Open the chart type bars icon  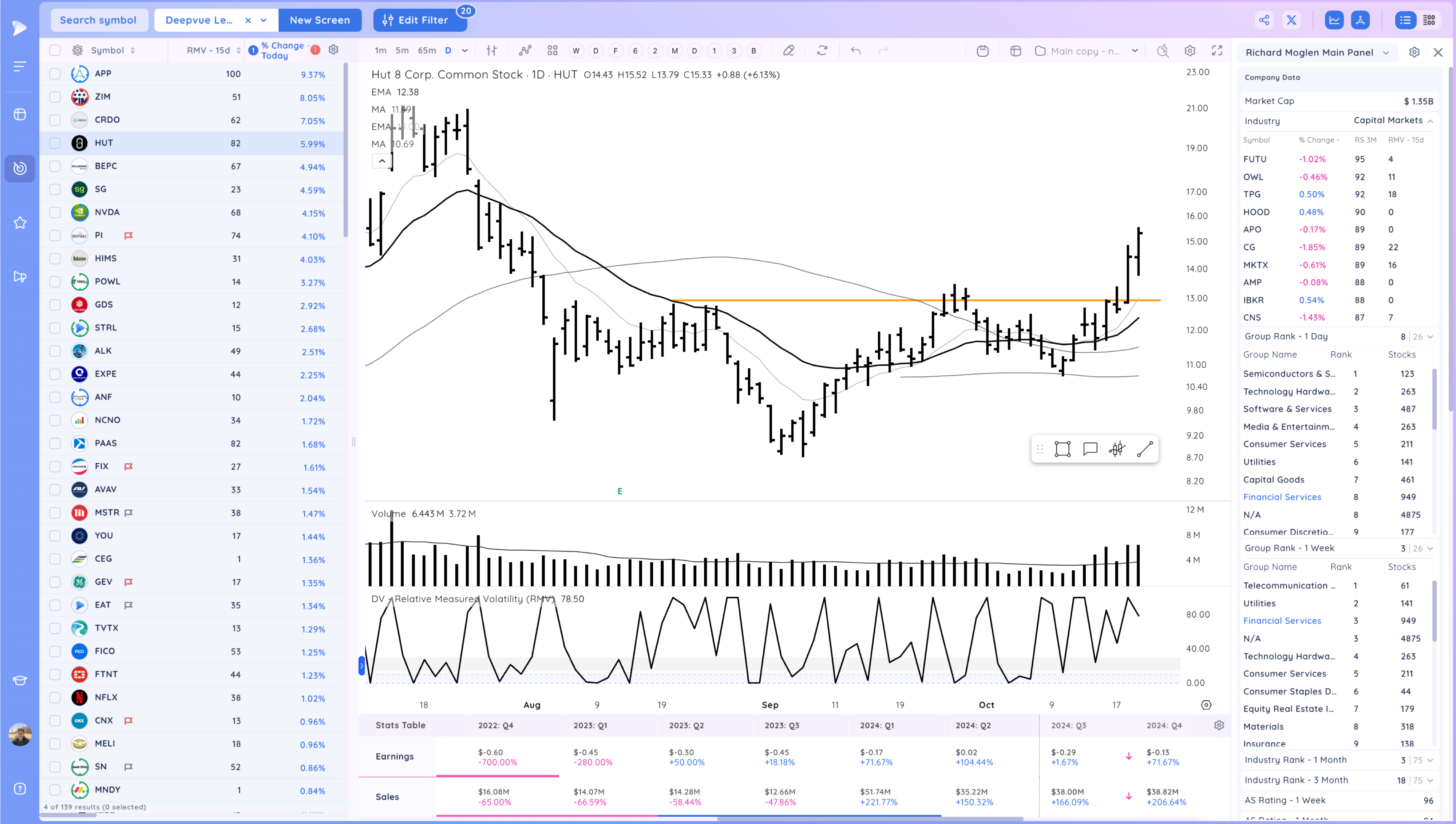[x=492, y=50]
